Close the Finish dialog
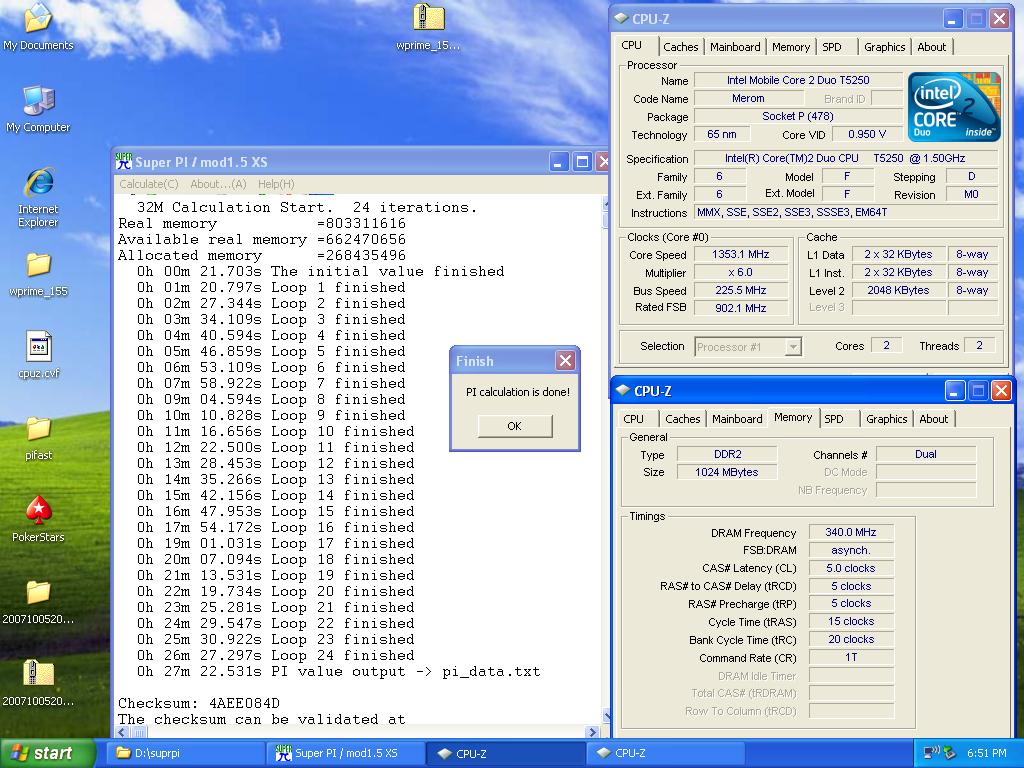Image resolution: width=1024 pixels, height=768 pixels. [566, 360]
